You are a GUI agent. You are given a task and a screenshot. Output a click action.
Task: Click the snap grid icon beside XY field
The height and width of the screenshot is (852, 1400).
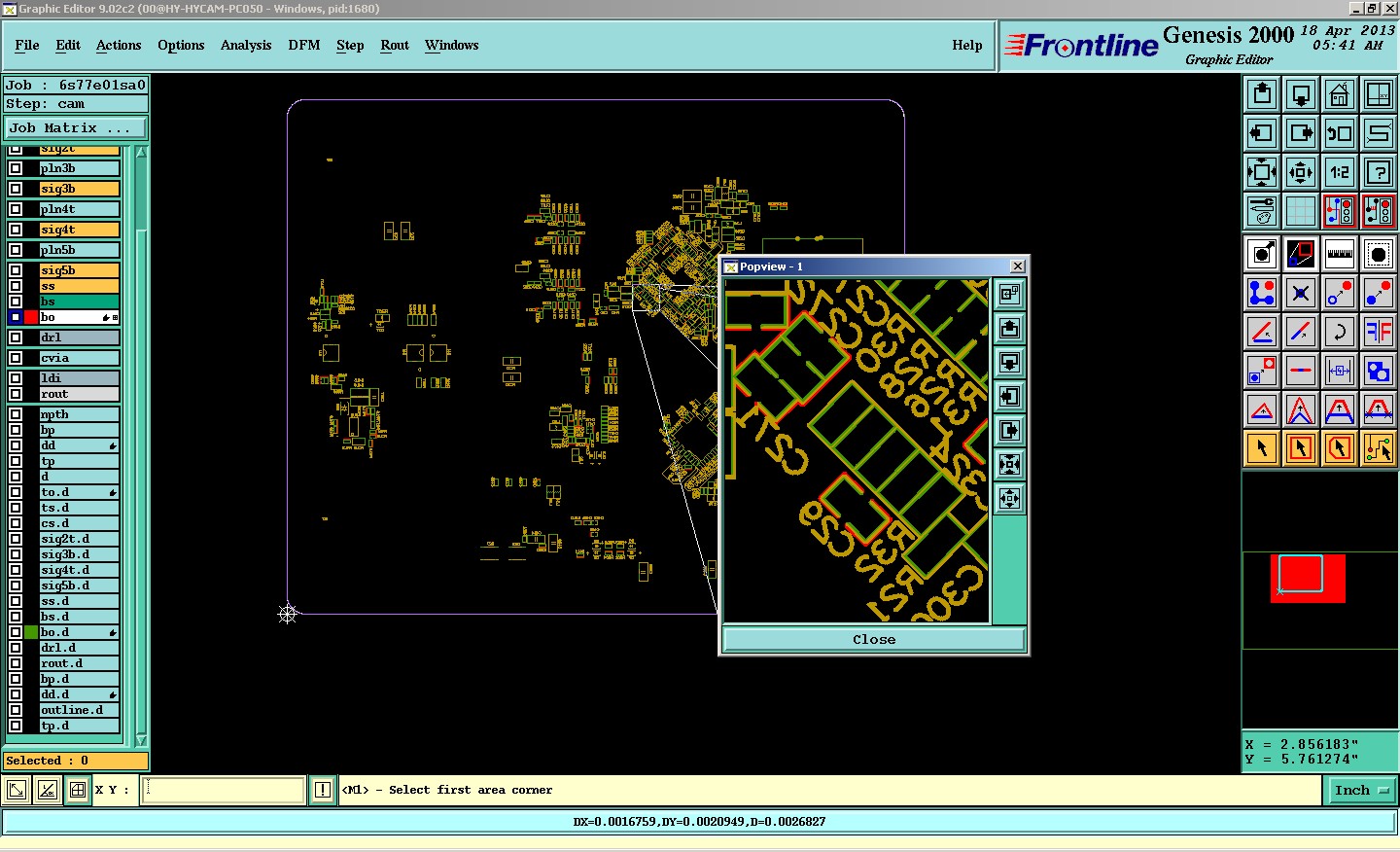(78, 790)
